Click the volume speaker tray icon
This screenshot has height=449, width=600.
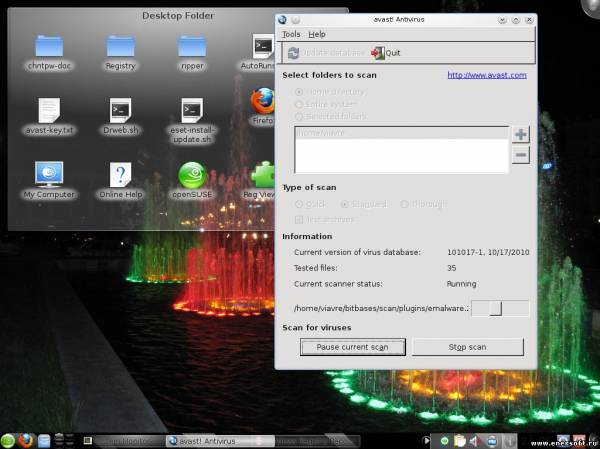(x=475, y=441)
